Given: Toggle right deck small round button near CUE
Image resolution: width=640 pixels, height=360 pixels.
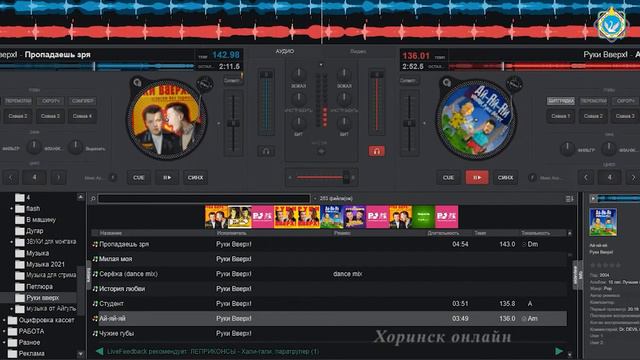Looking at the screenshot, I should 531,178.
